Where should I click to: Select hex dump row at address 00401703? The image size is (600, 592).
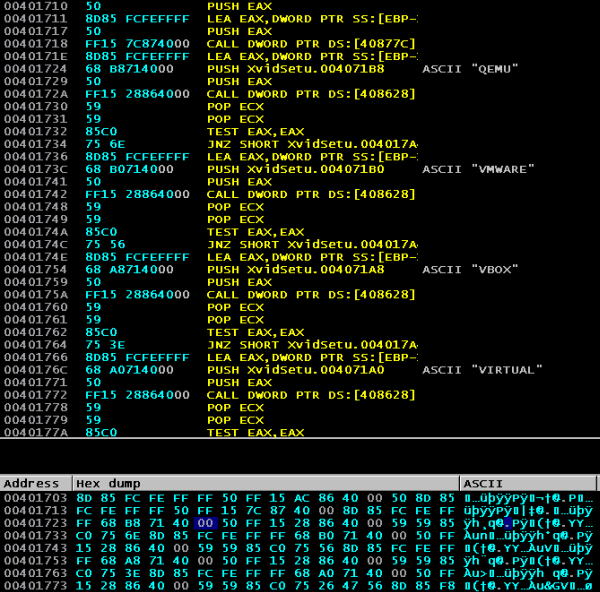(298, 498)
